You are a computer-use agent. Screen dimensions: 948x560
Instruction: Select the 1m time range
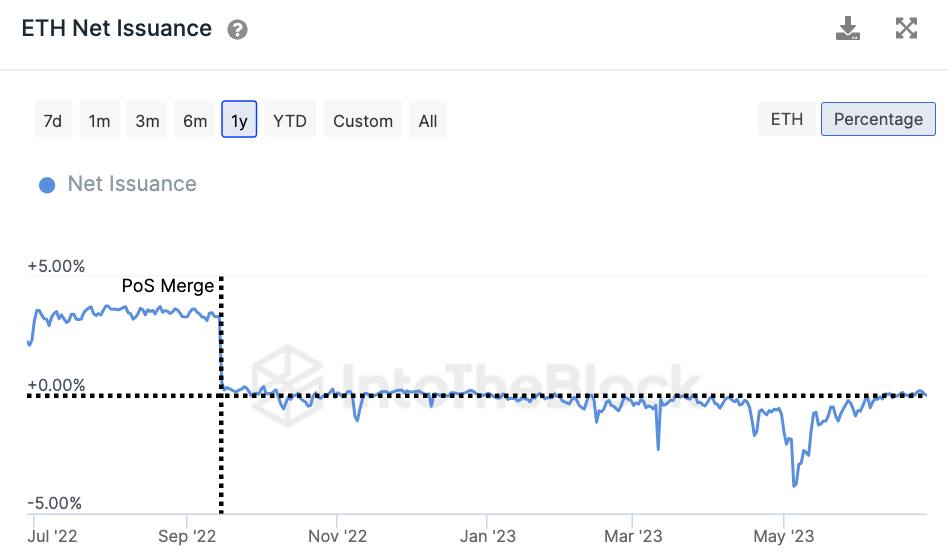coord(99,120)
